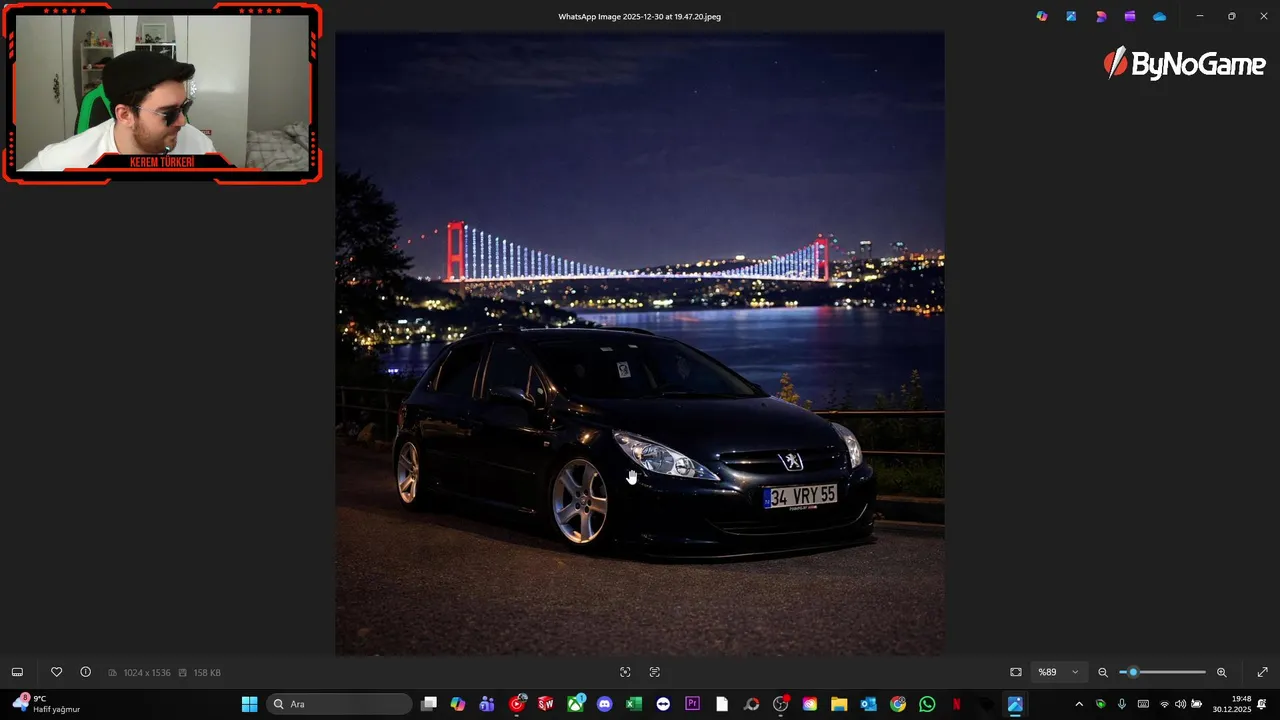This screenshot has width=1280, height=720.
Task: Click the fit to window icon
Action: tap(1016, 672)
